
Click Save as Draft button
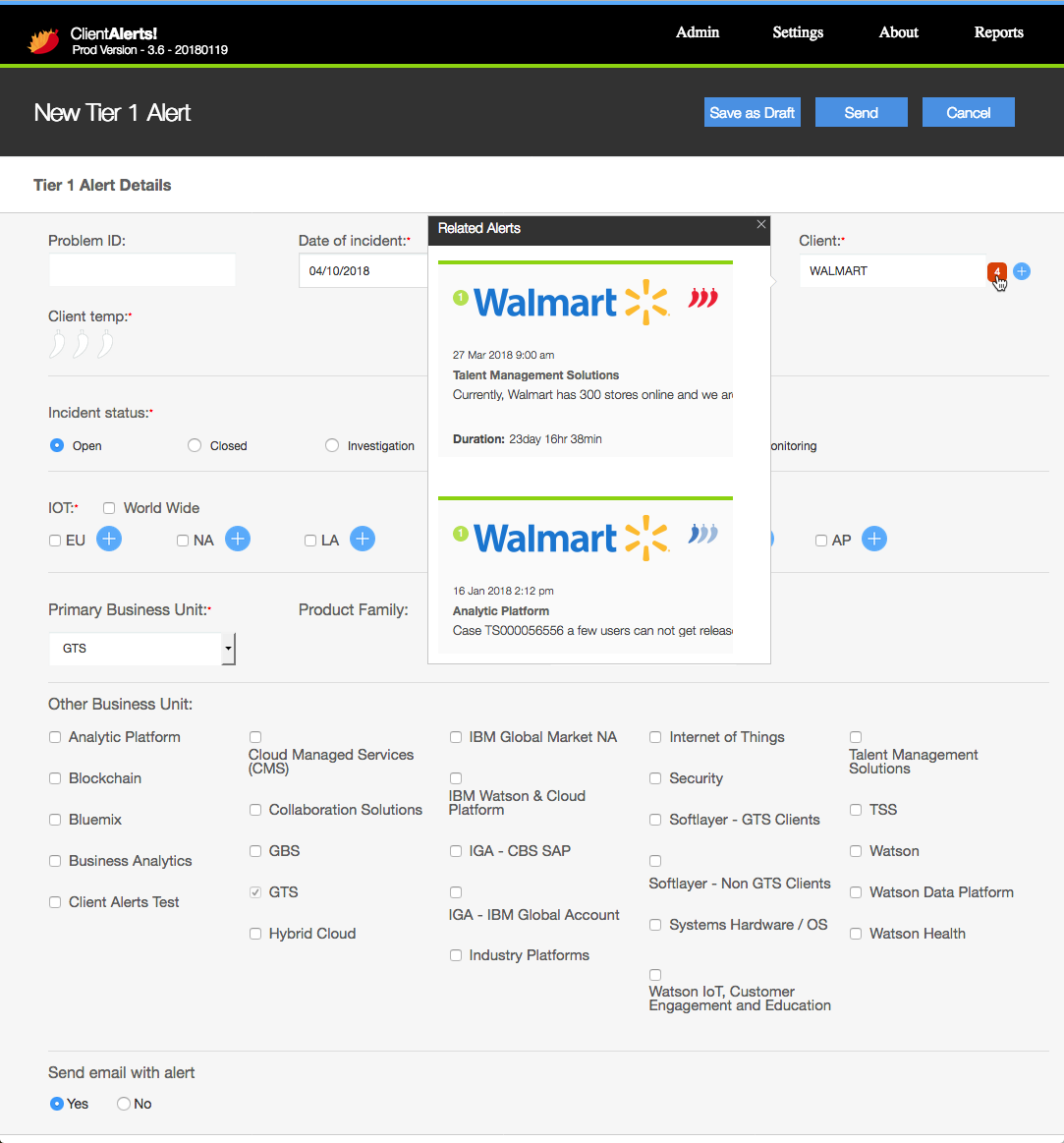point(753,112)
